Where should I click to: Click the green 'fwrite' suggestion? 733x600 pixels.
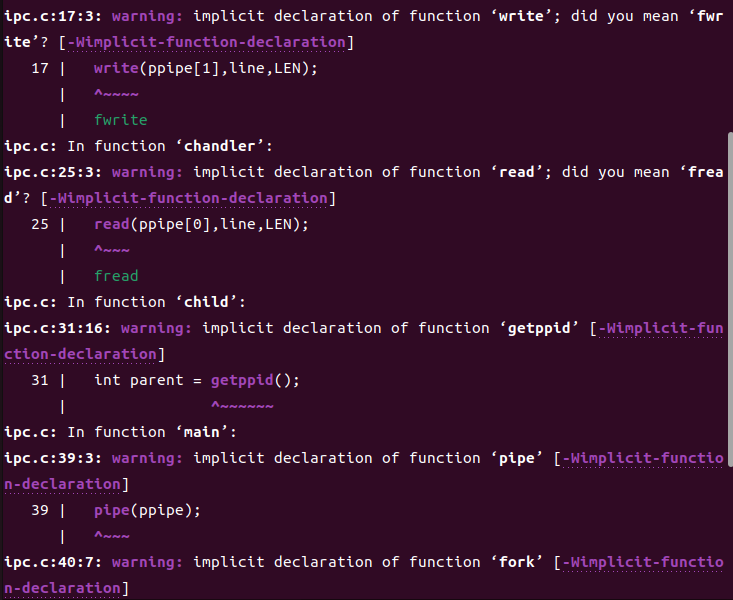[x=120, y=120]
